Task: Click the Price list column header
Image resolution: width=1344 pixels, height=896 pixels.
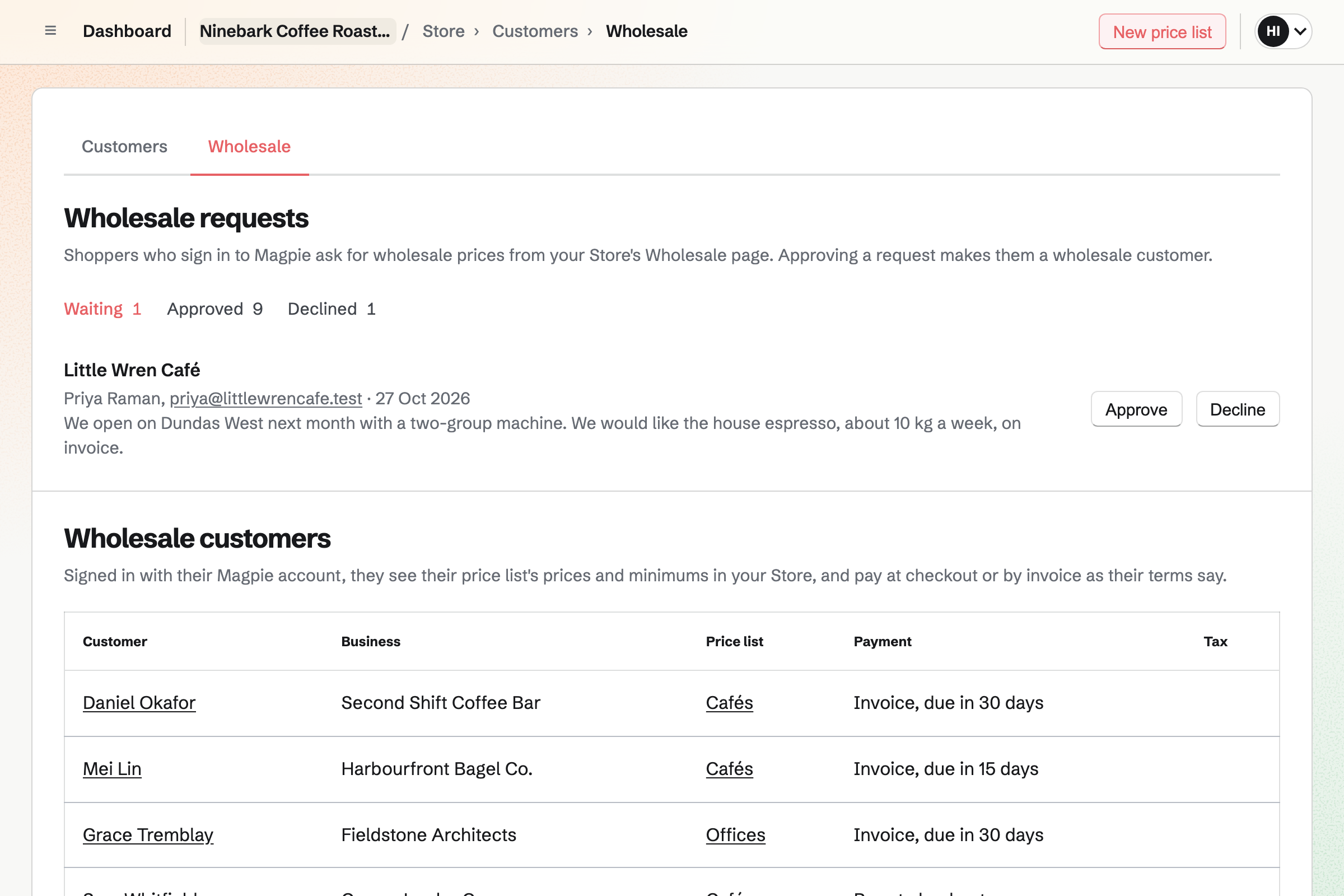Action: point(734,641)
